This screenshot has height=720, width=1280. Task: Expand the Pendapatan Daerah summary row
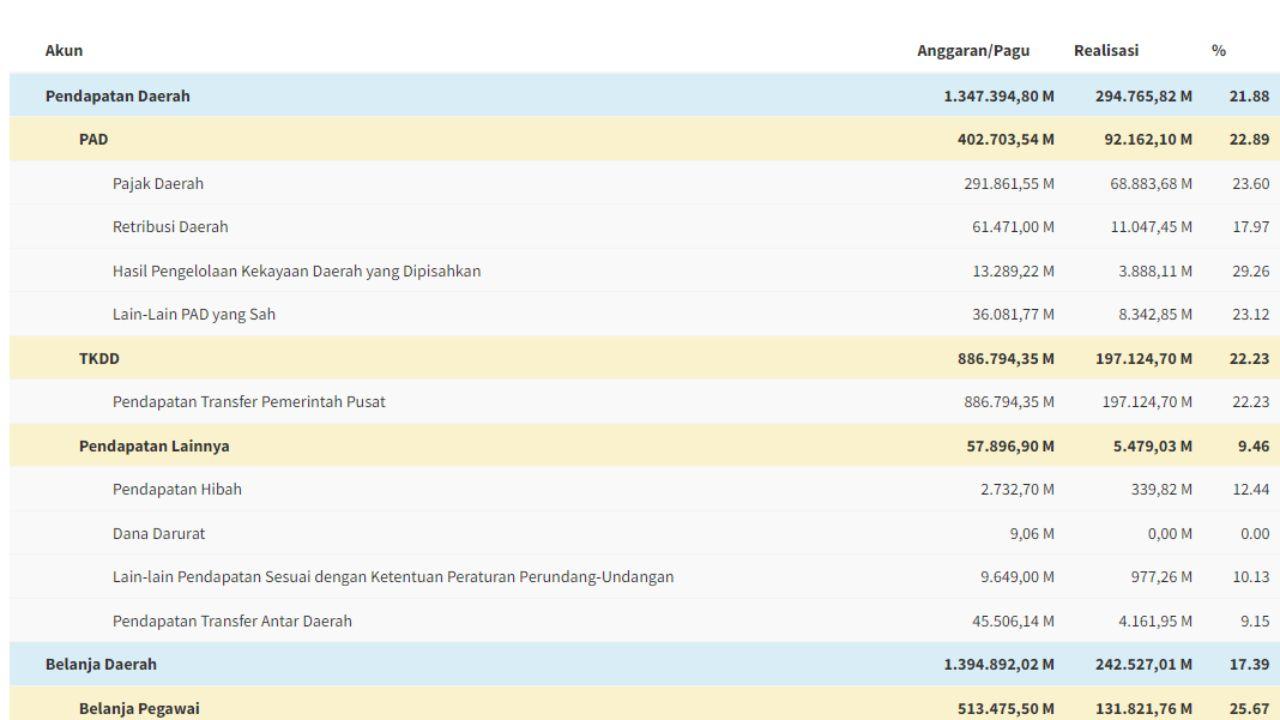[116, 96]
